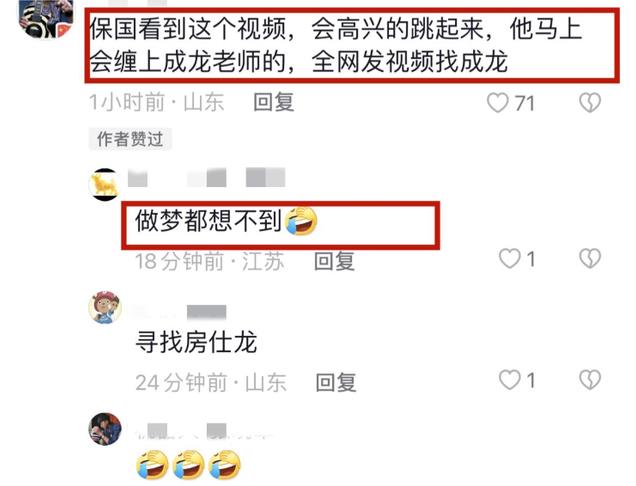Select the 保国看到这个视频 comment text
636x486 pixels.
335,45
